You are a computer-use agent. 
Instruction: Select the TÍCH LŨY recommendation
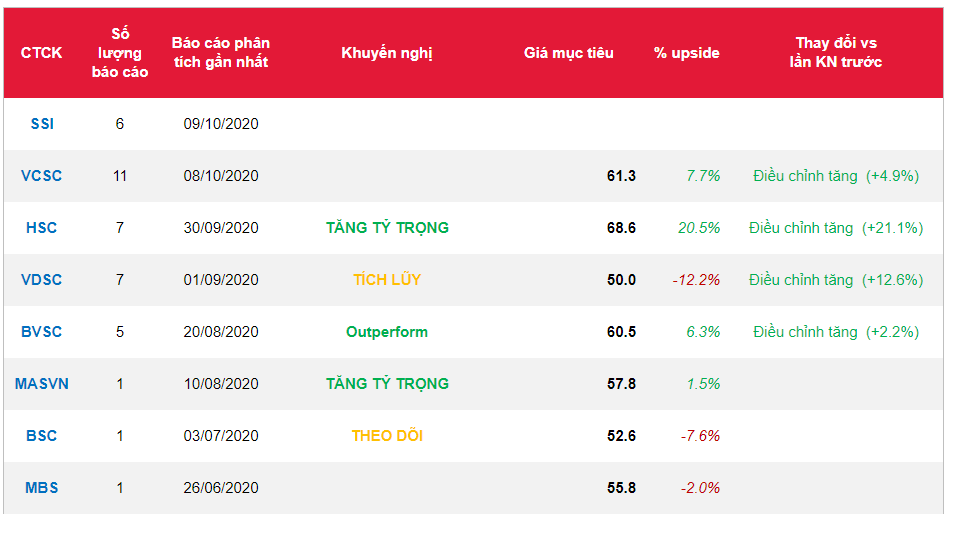click(x=387, y=280)
